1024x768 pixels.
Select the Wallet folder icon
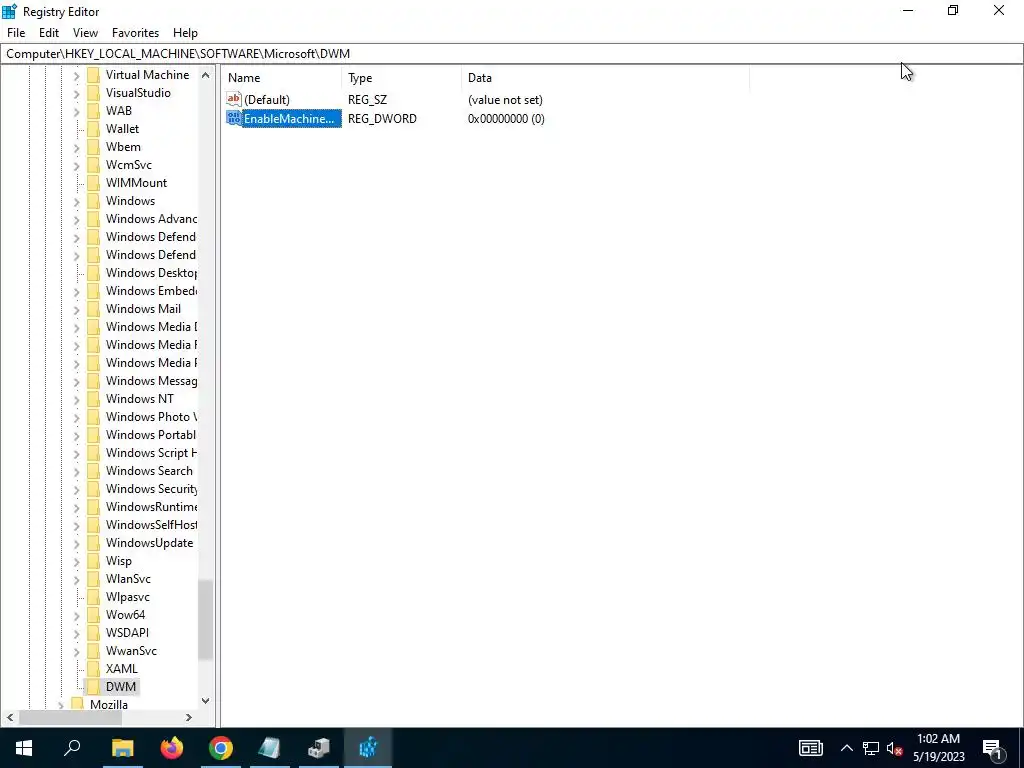93,129
